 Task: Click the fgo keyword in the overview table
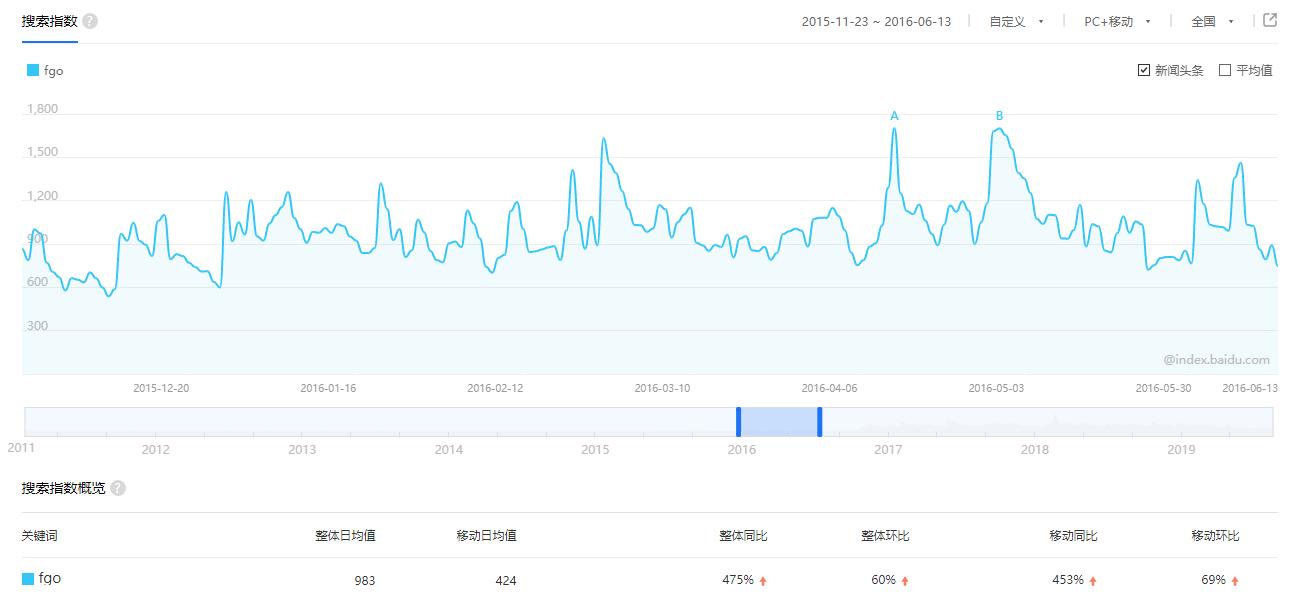pyautogui.click(x=49, y=578)
